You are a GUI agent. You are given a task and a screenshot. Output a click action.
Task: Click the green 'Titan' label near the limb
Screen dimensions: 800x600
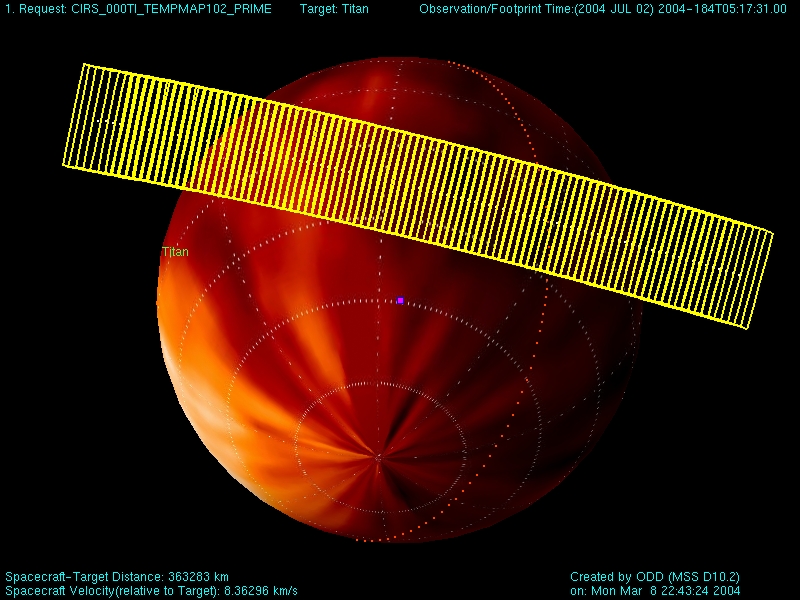click(175, 252)
